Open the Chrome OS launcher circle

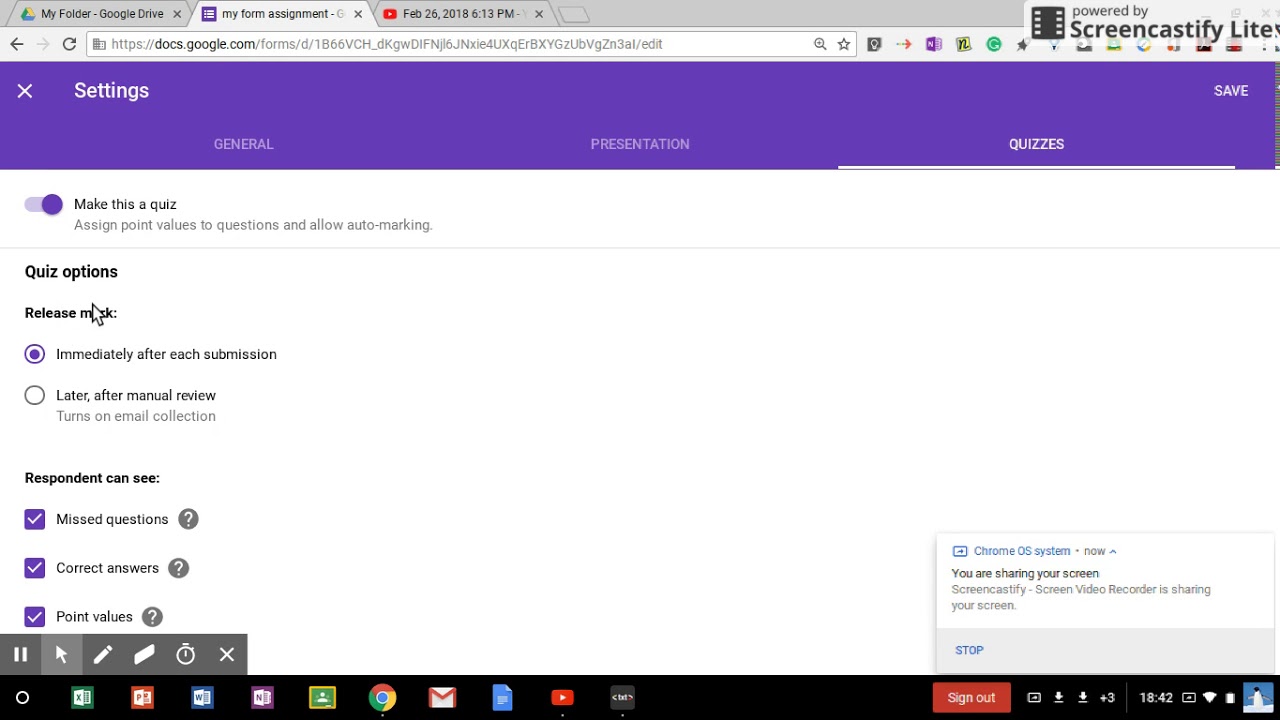click(x=22, y=698)
